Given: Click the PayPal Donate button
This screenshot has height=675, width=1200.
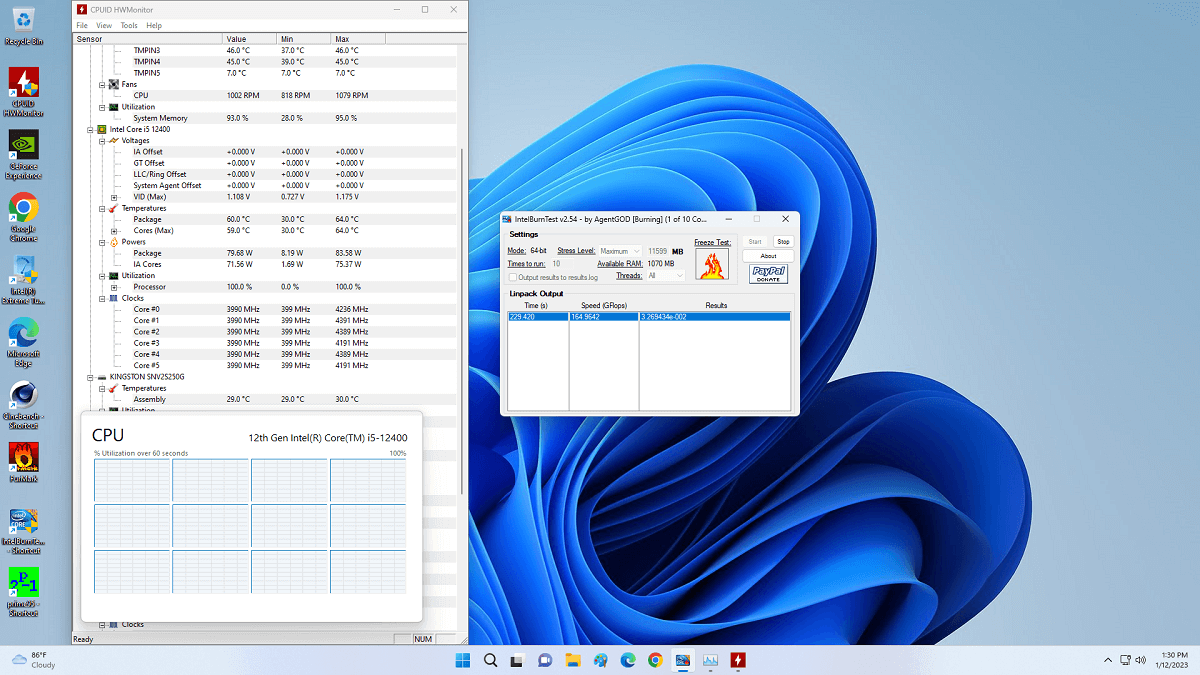Looking at the screenshot, I should [768, 274].
